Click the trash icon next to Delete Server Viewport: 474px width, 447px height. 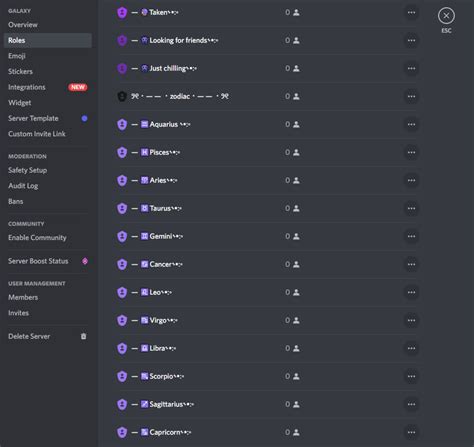tap(83, 336)
